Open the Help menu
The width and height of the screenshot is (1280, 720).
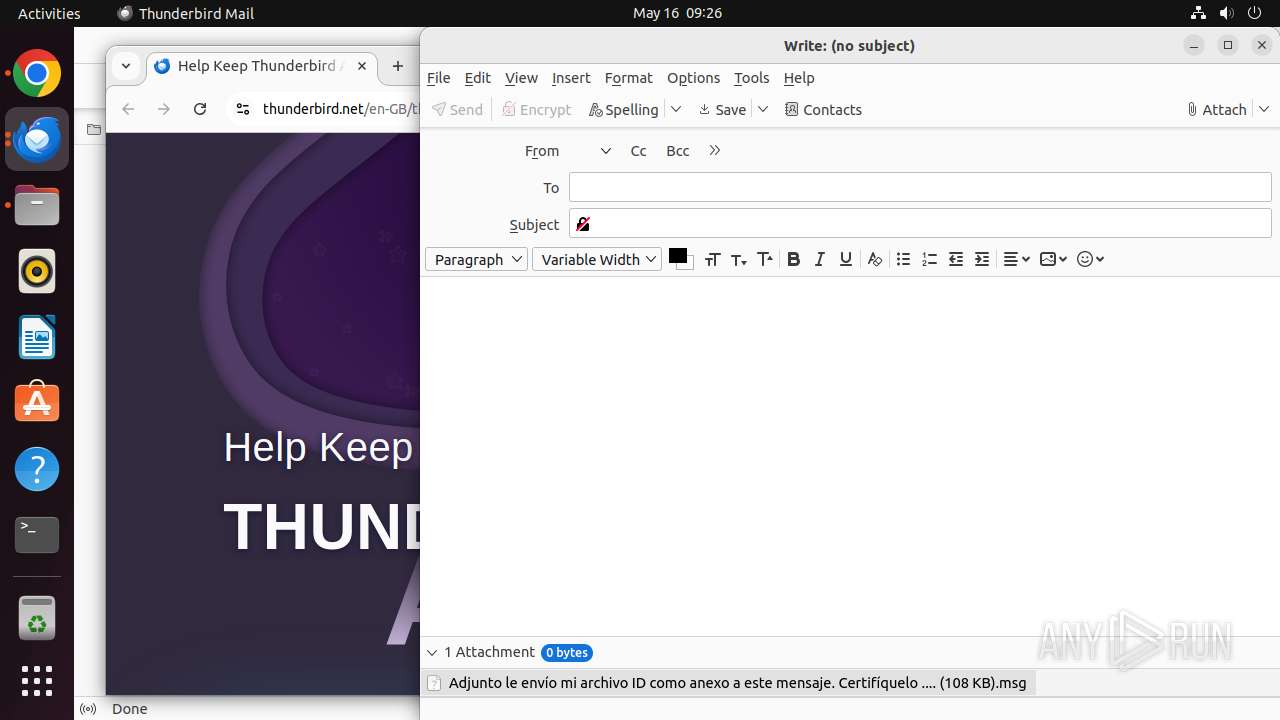799,77
